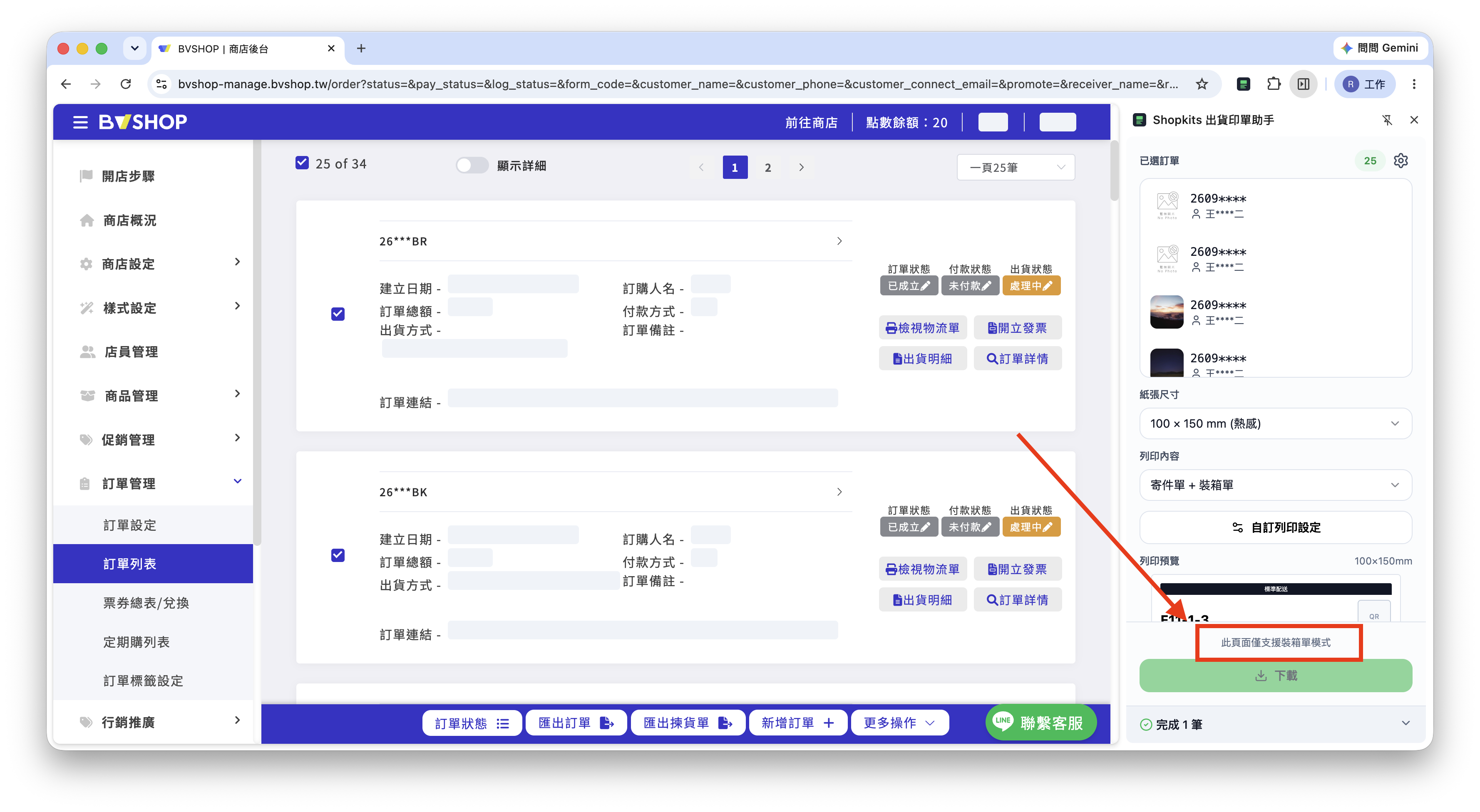Open the 更多操作 dropdown menu
The width and height of the screenshot is (1480, 812).
pos(899,723)
